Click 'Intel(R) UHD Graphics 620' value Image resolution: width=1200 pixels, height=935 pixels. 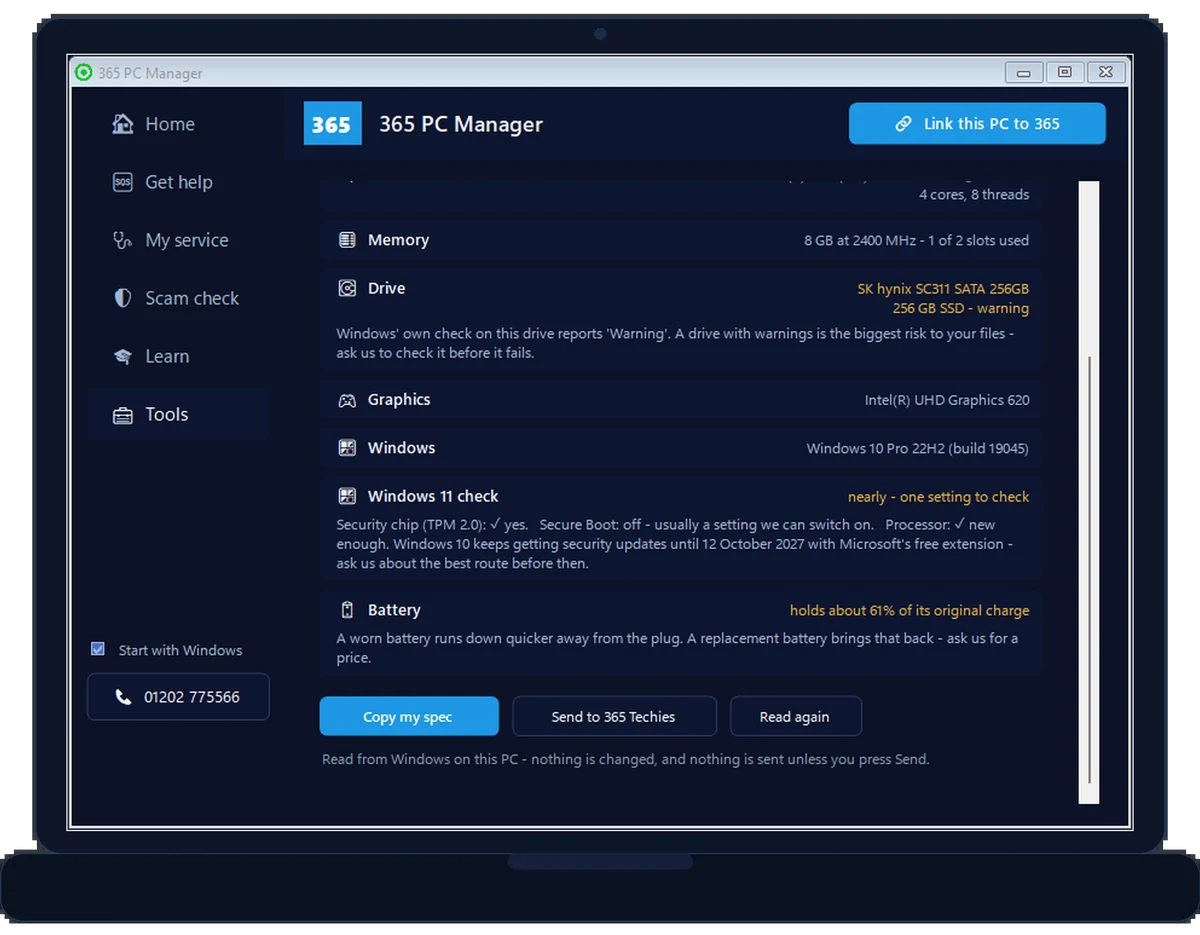click(947, 400)
